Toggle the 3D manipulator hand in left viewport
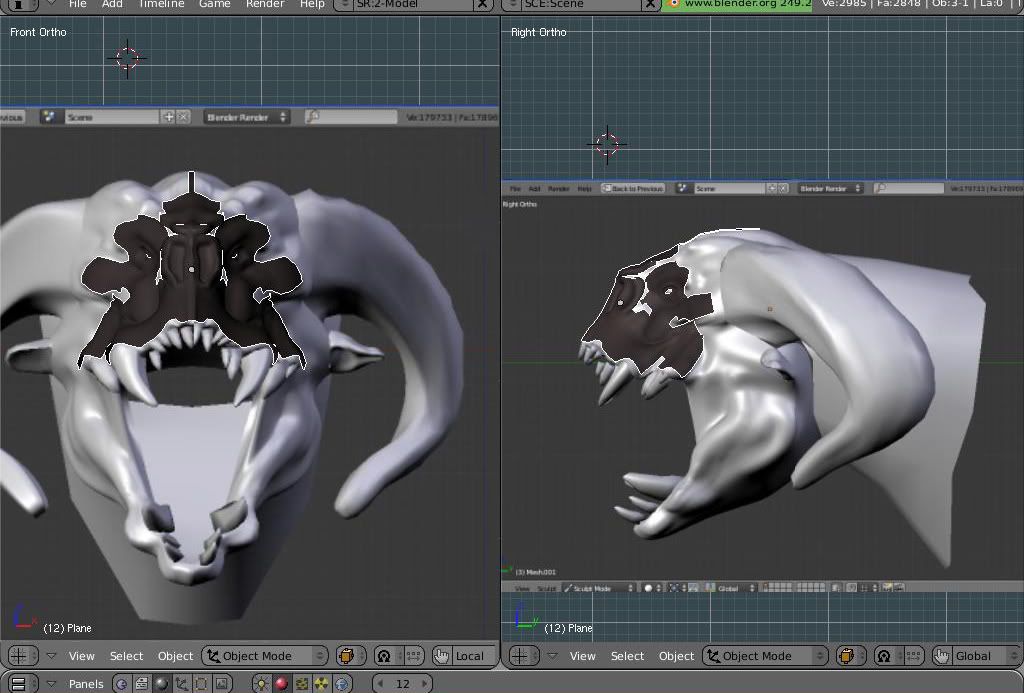 tap(442, 656)
